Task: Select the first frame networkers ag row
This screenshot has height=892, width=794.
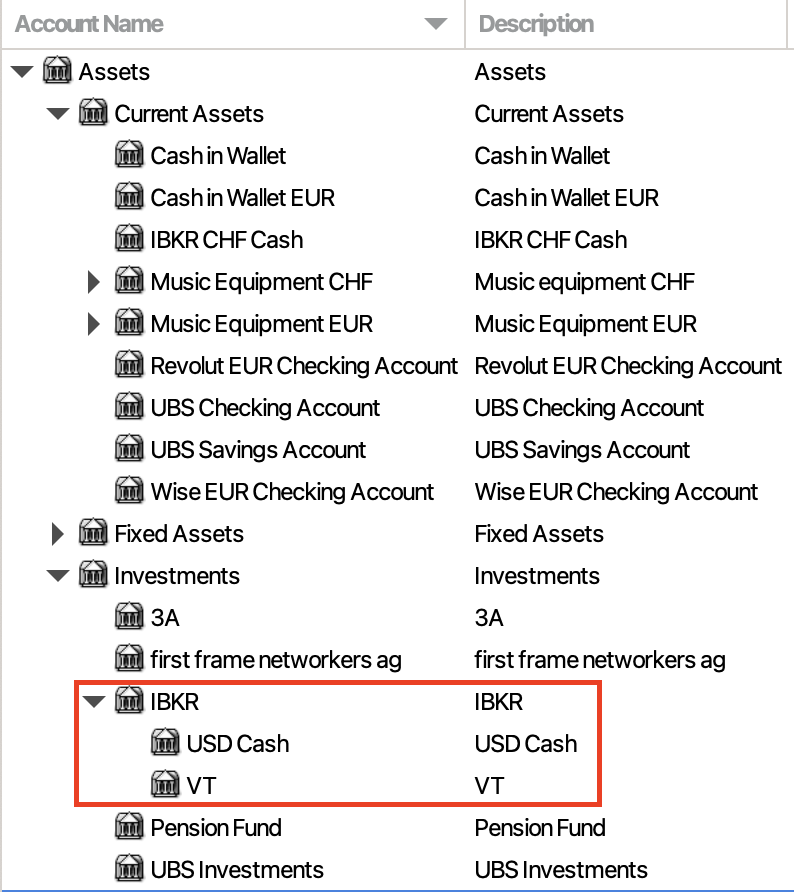Action: point(397,660)
